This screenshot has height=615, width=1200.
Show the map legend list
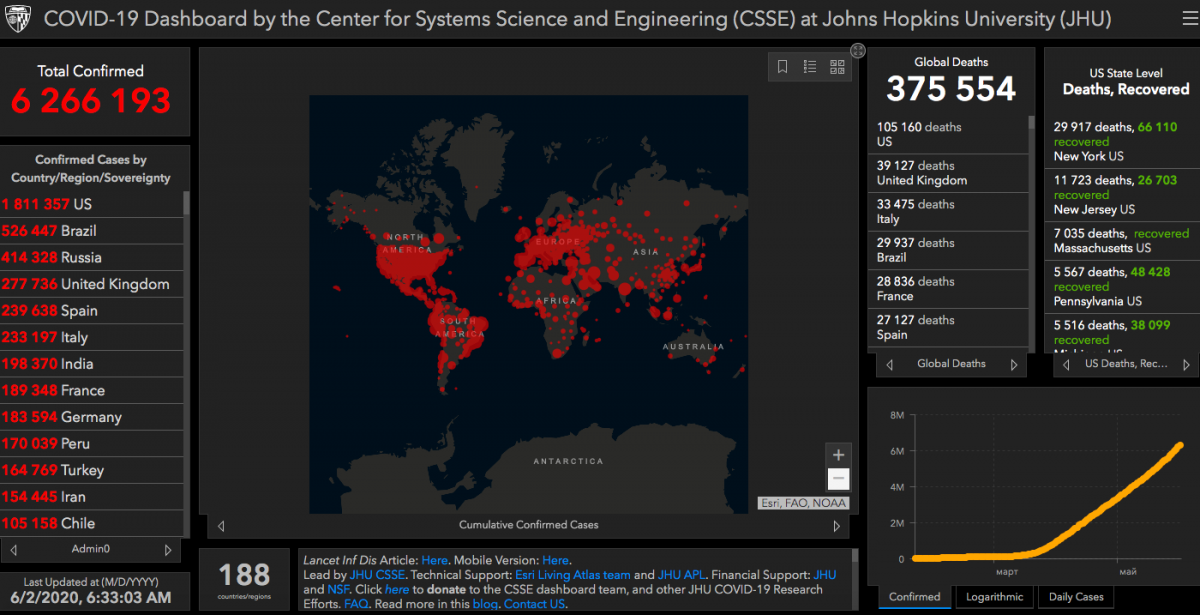(x=810, y=67)
